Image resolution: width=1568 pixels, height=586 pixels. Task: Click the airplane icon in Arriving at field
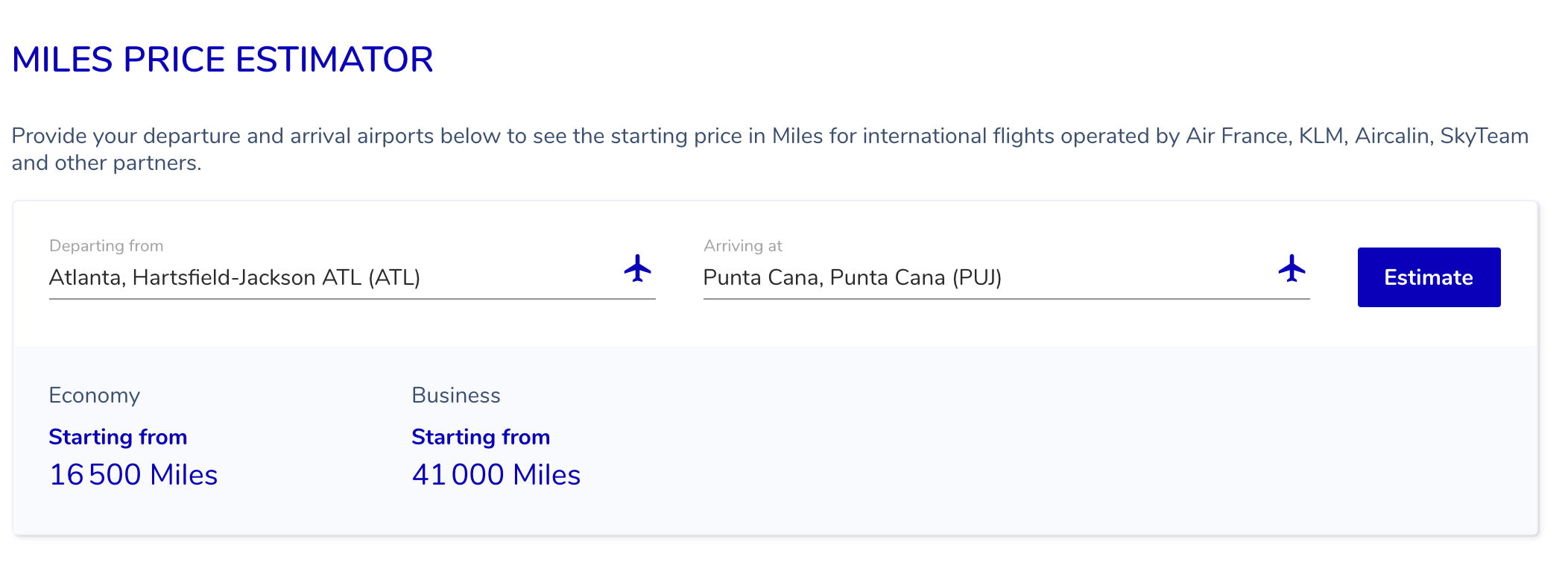pyautogui.click(x=1292, y=269)
